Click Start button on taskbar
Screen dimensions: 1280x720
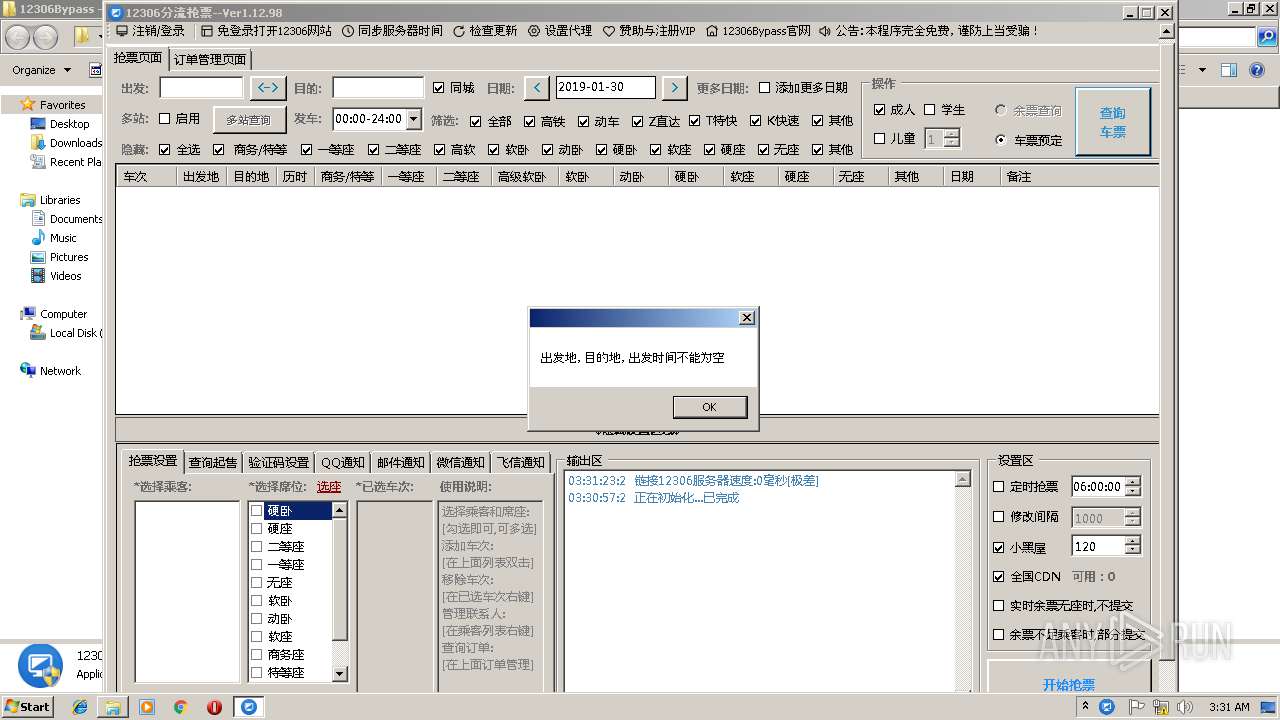pos(27,706)
